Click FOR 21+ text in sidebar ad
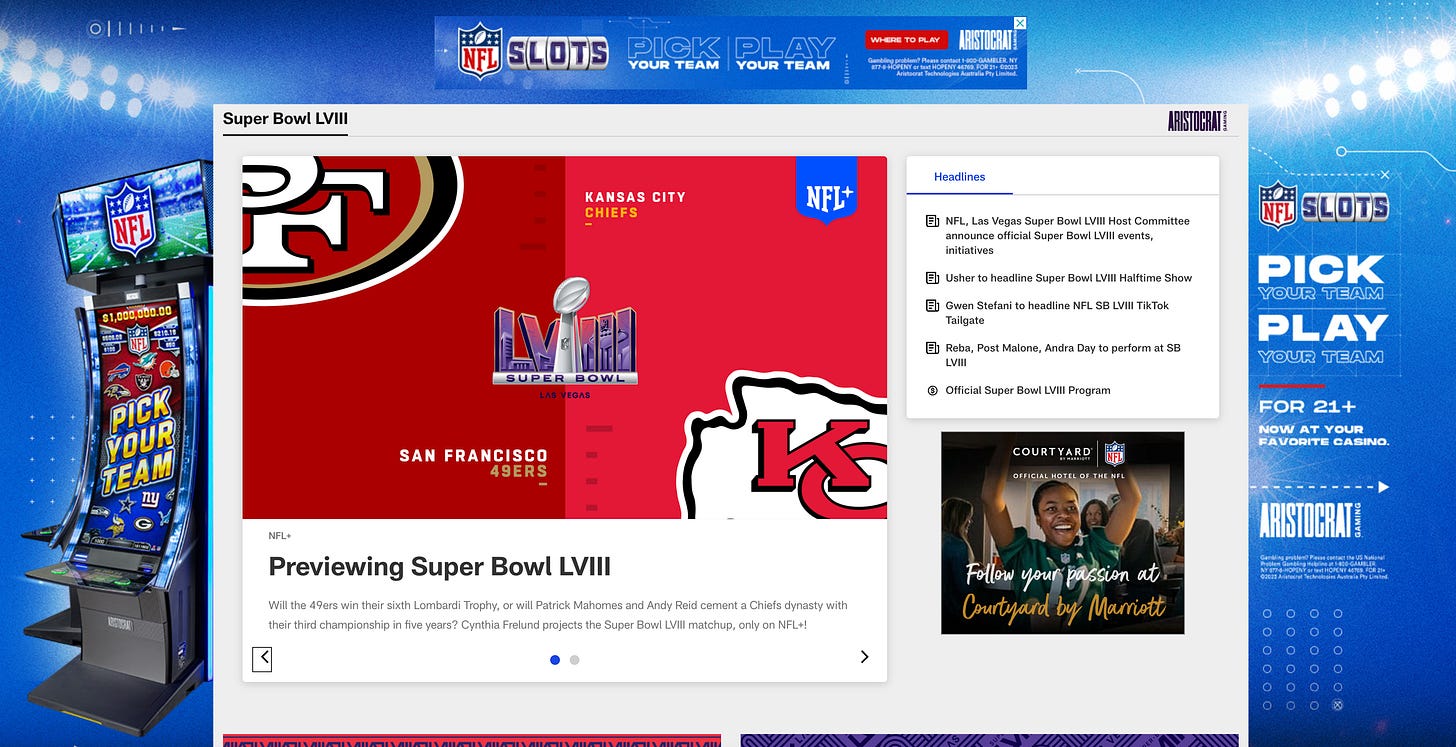The height and width of the screenshot is (747, 1456). tap(1307, 406)
